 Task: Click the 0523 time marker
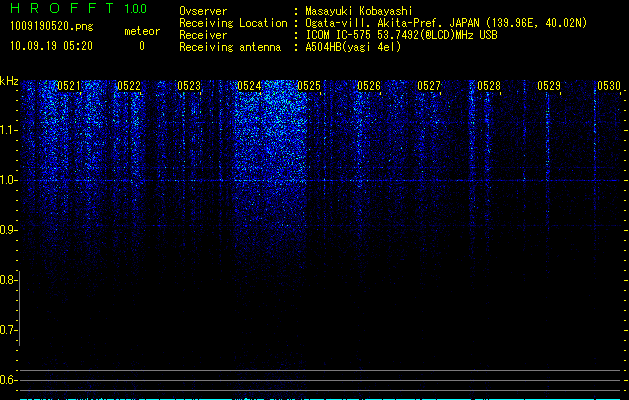[x=189, y=86]
